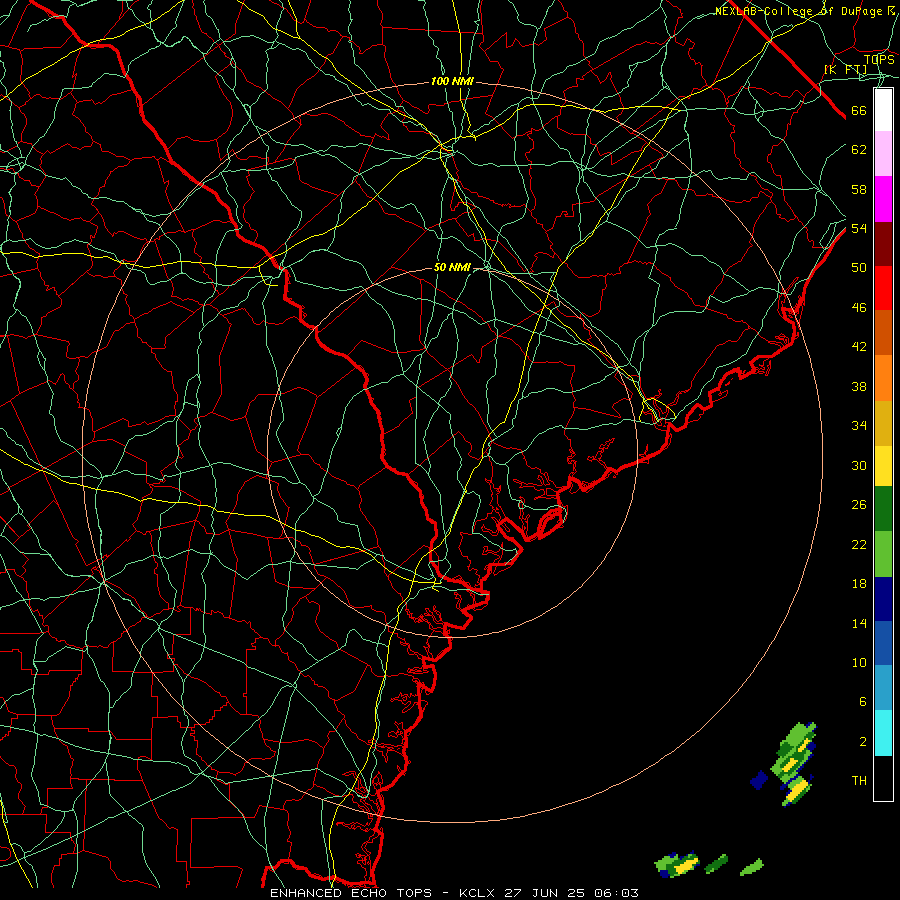The height and width of the screenshot is (900, 900).
Task: Click the cyan legend color band
Action: (883, 733)
